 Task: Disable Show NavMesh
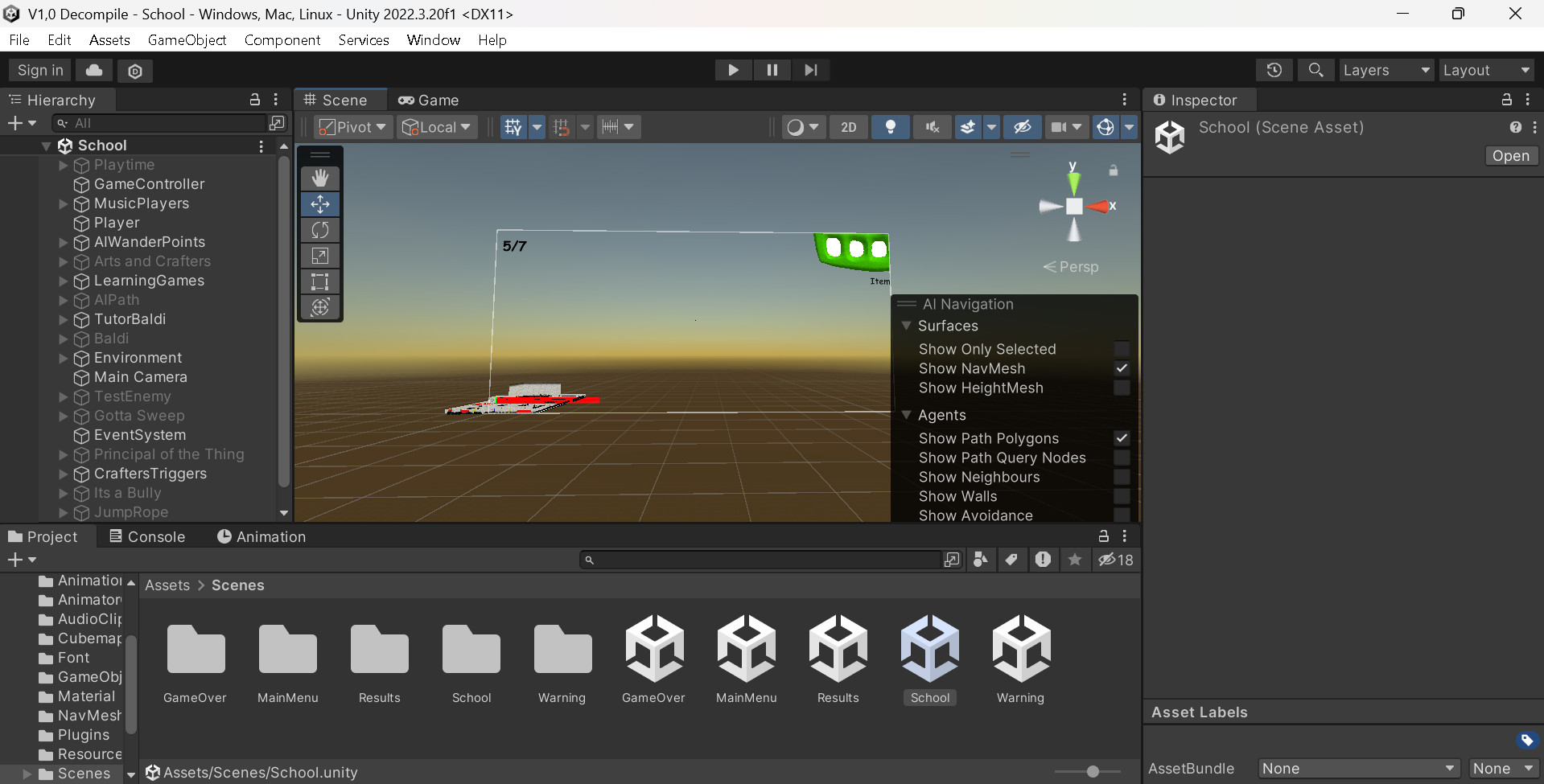click(x=1122, y=368)
